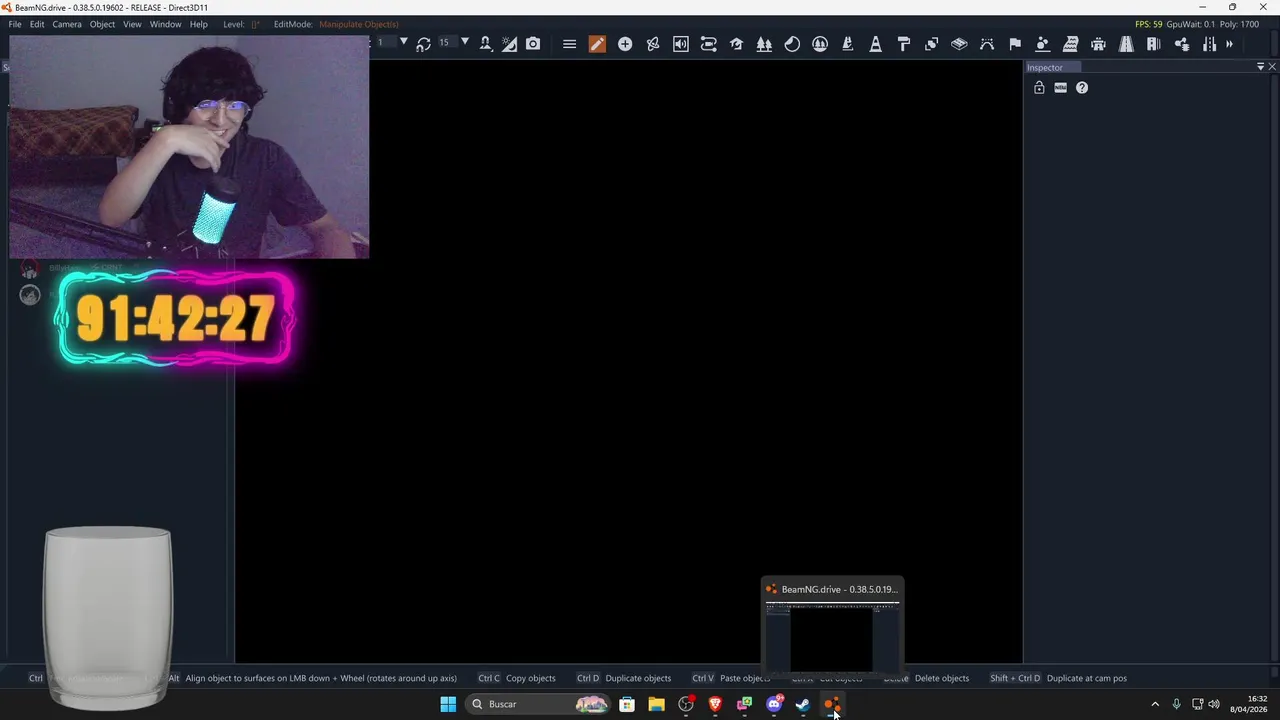
Task: Toggle the grid snap ruler icon
Action: (x=509, y=44)
